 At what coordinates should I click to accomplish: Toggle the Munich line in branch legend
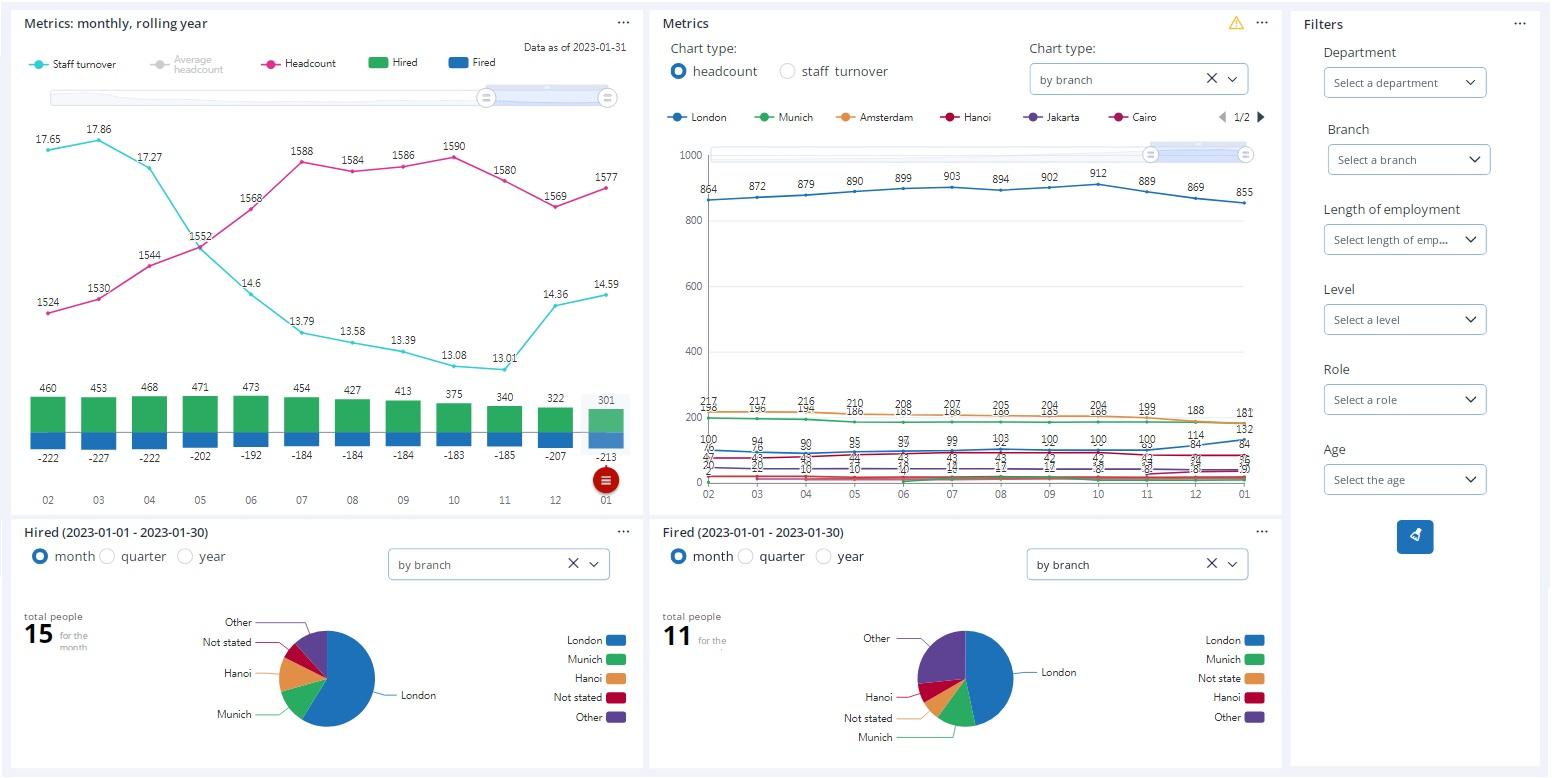tap(785, 117)
